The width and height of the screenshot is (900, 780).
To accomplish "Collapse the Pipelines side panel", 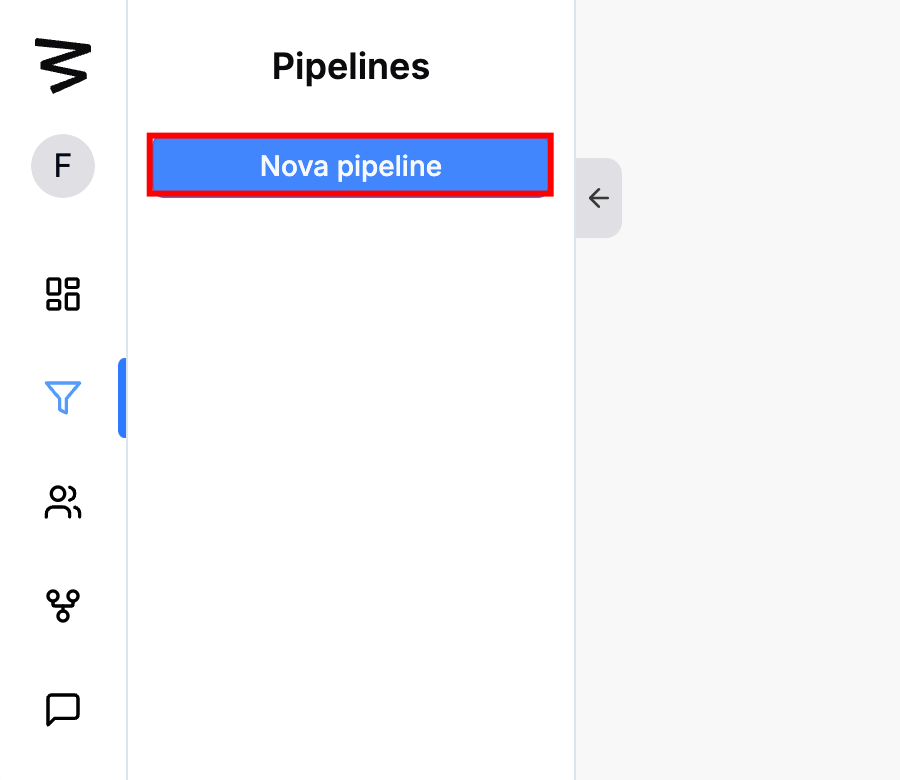I will point(598,198).
